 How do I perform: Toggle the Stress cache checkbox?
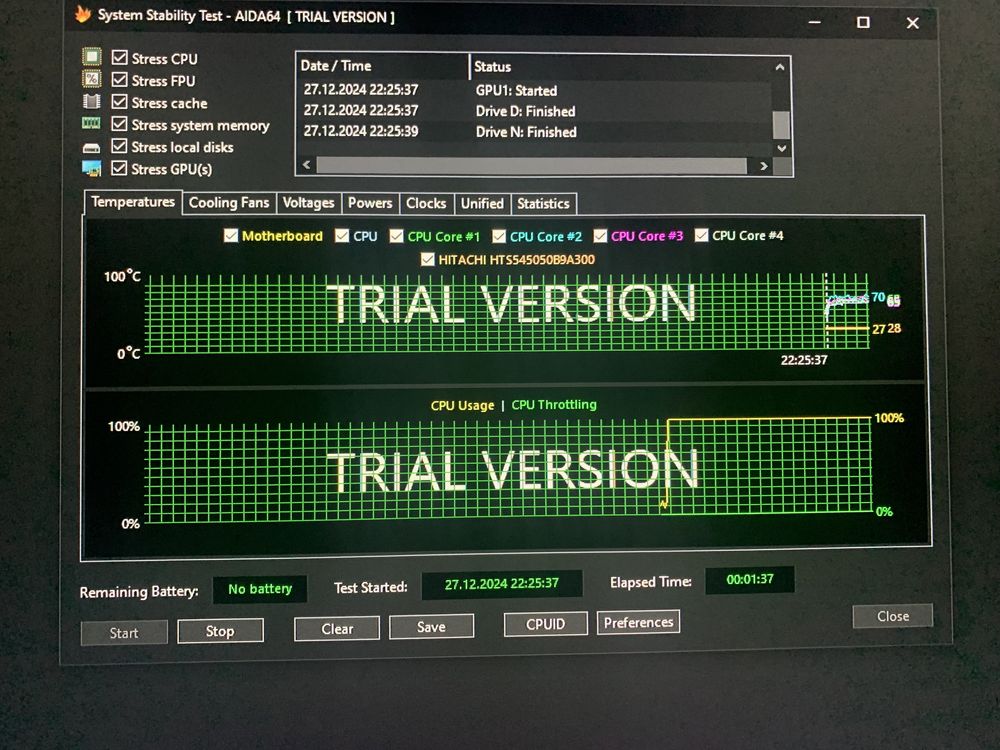tap(119, 101)
